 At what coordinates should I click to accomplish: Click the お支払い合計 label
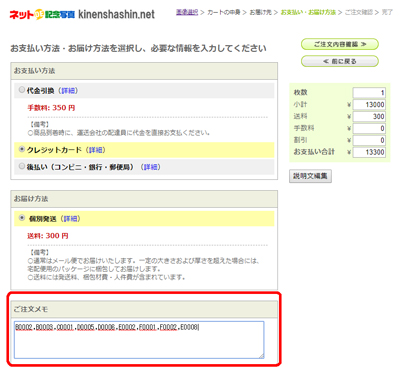(314, 152)
